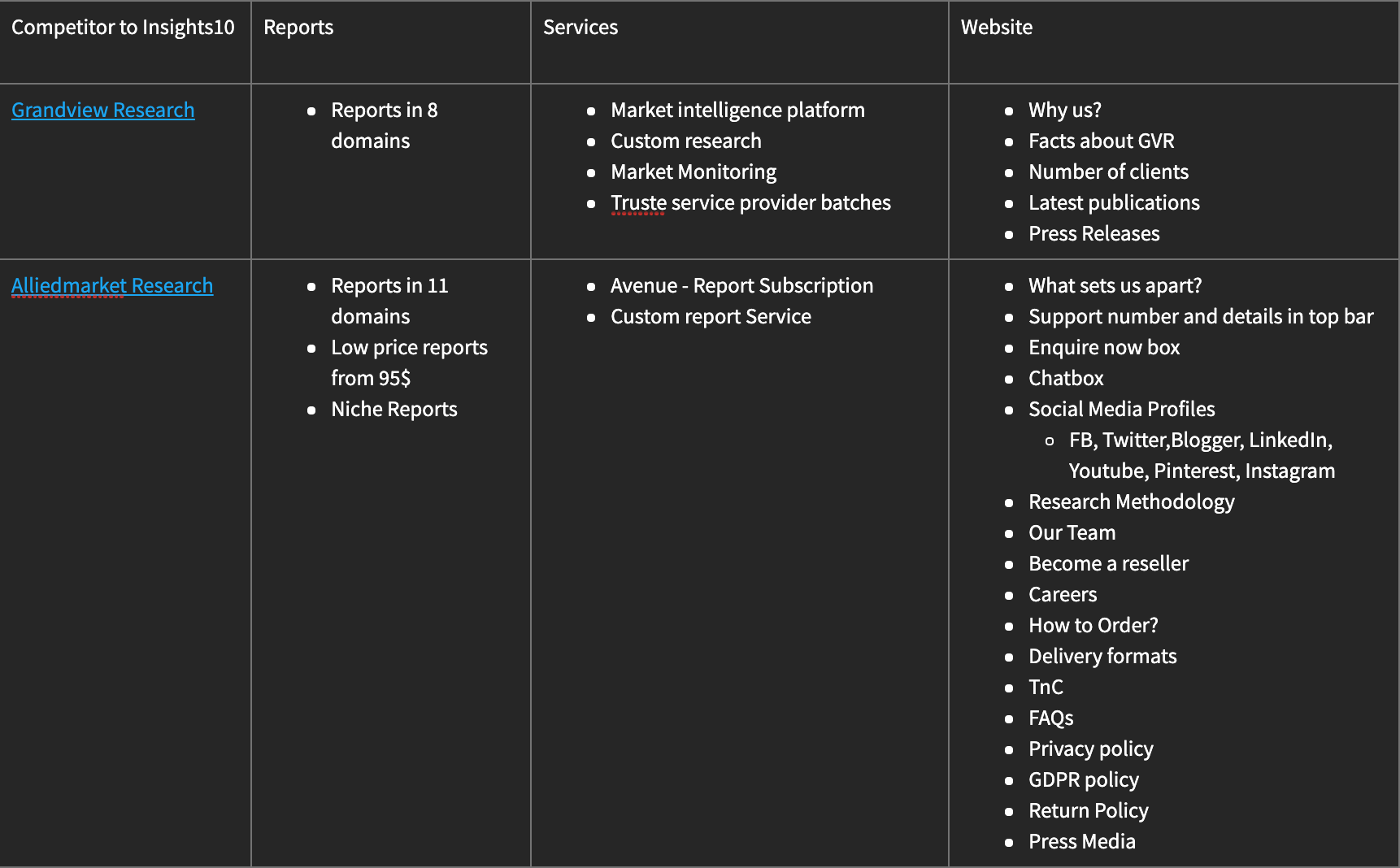Click the 'Competitor to Insights10' header cell
The width and height of the screenshot is (1400, 868).
[123, 28]
